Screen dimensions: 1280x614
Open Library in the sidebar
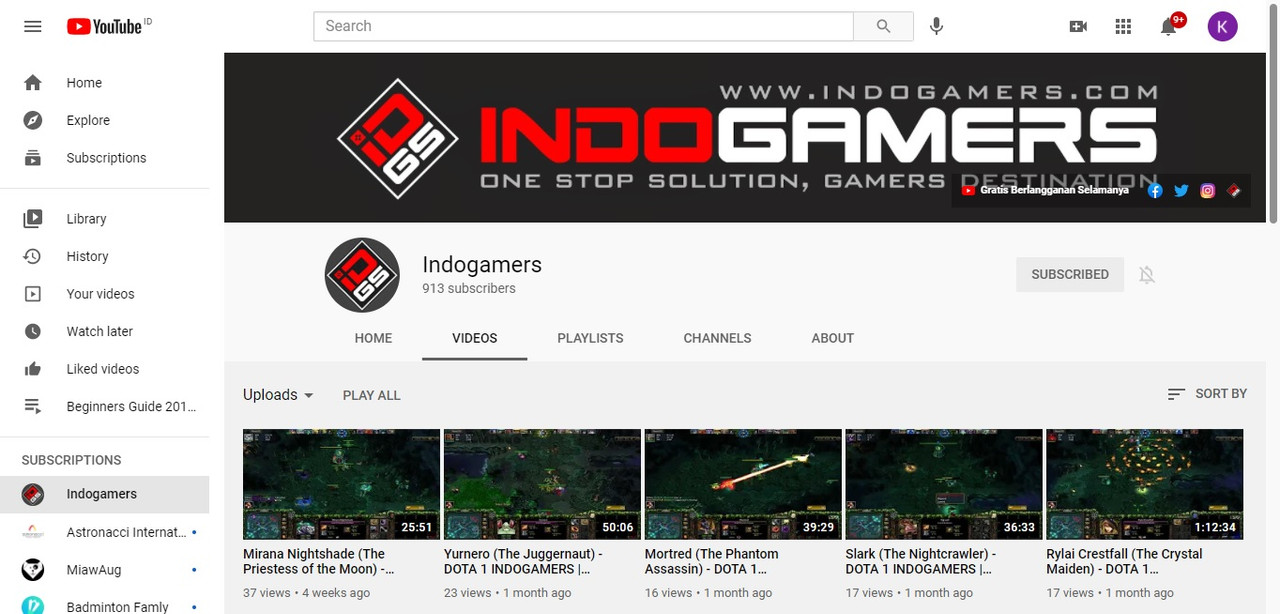104,219
